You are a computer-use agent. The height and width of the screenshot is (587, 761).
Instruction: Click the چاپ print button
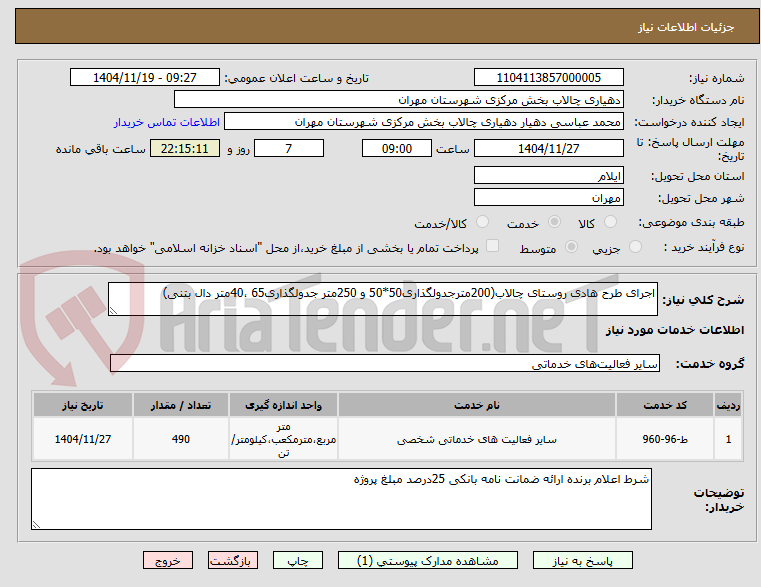coord(298,560)
